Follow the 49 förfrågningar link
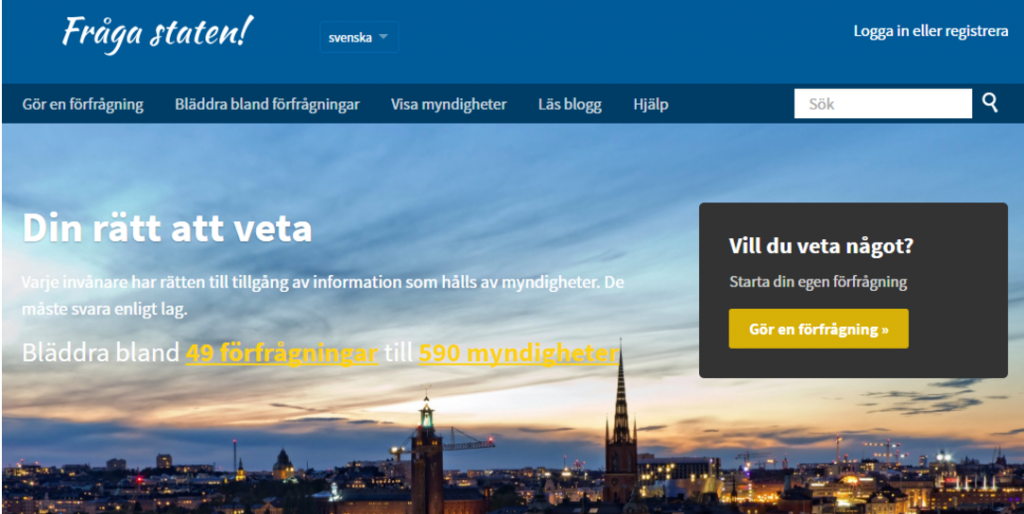Viewport: 1024px width, 514px height. 282,353
